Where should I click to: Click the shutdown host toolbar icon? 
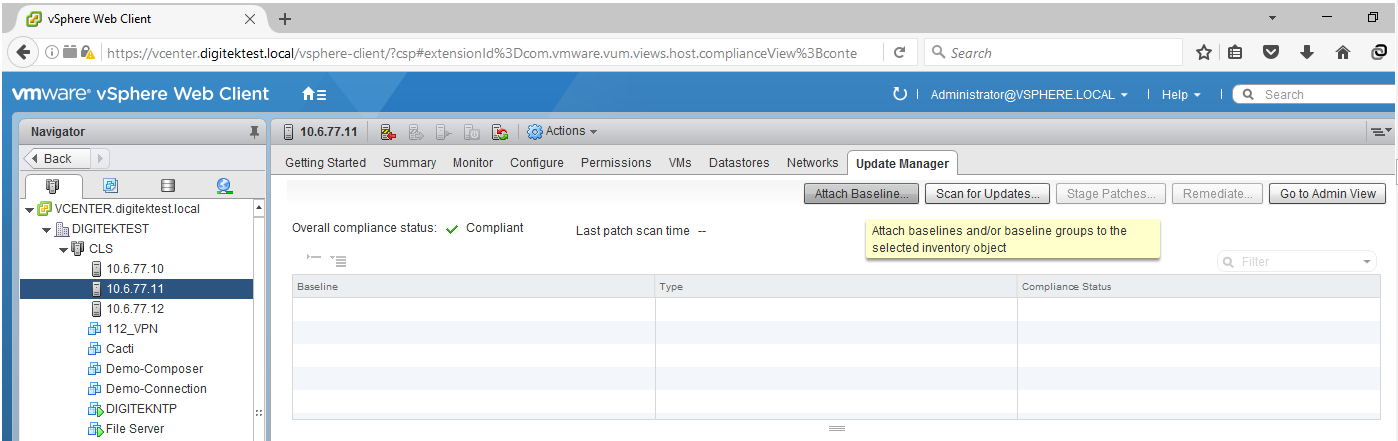[x=473, y=132]
